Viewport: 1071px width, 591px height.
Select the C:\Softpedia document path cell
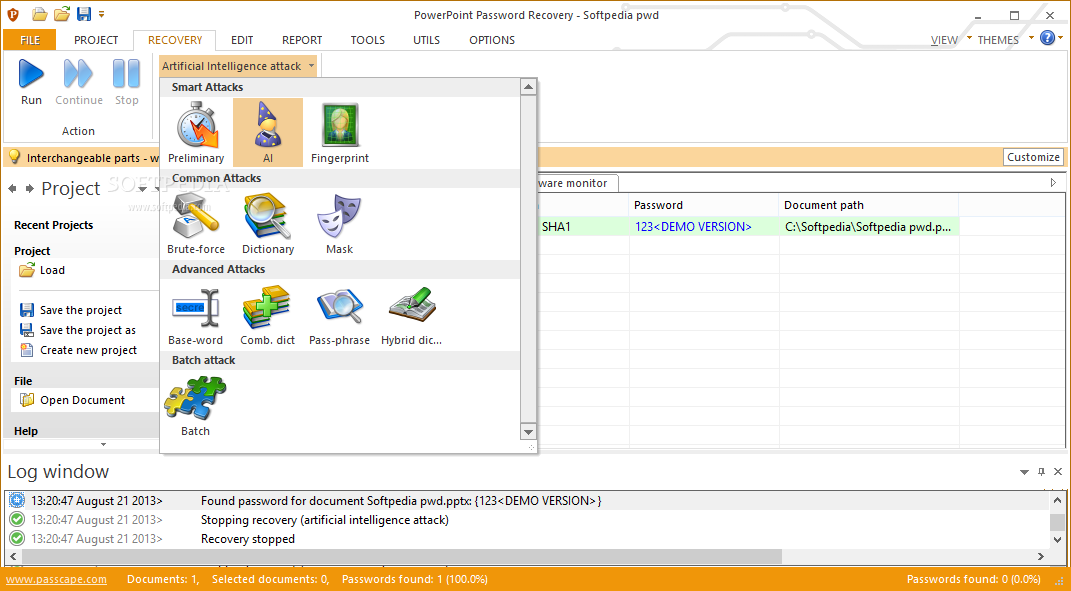[x=869, y=227]
